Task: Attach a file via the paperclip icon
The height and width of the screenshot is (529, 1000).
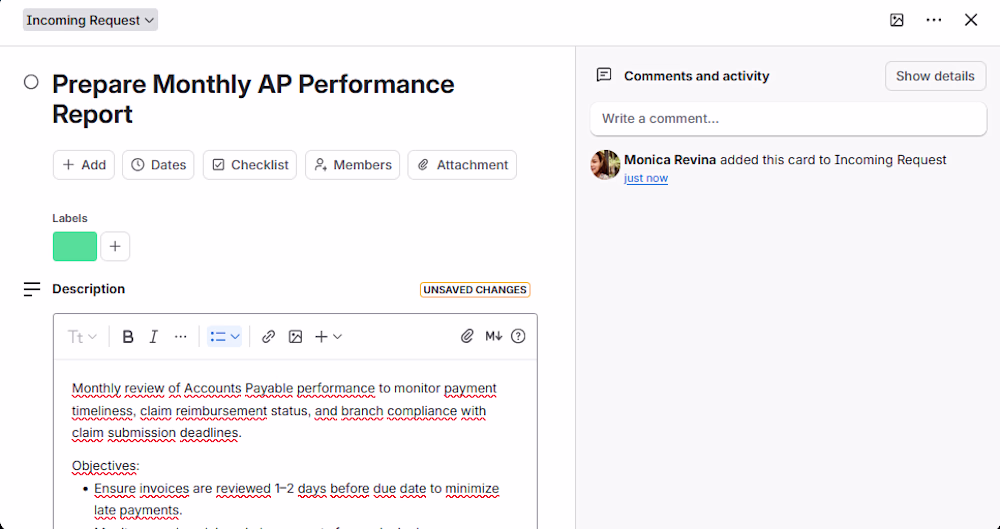Action: point(467,336)
